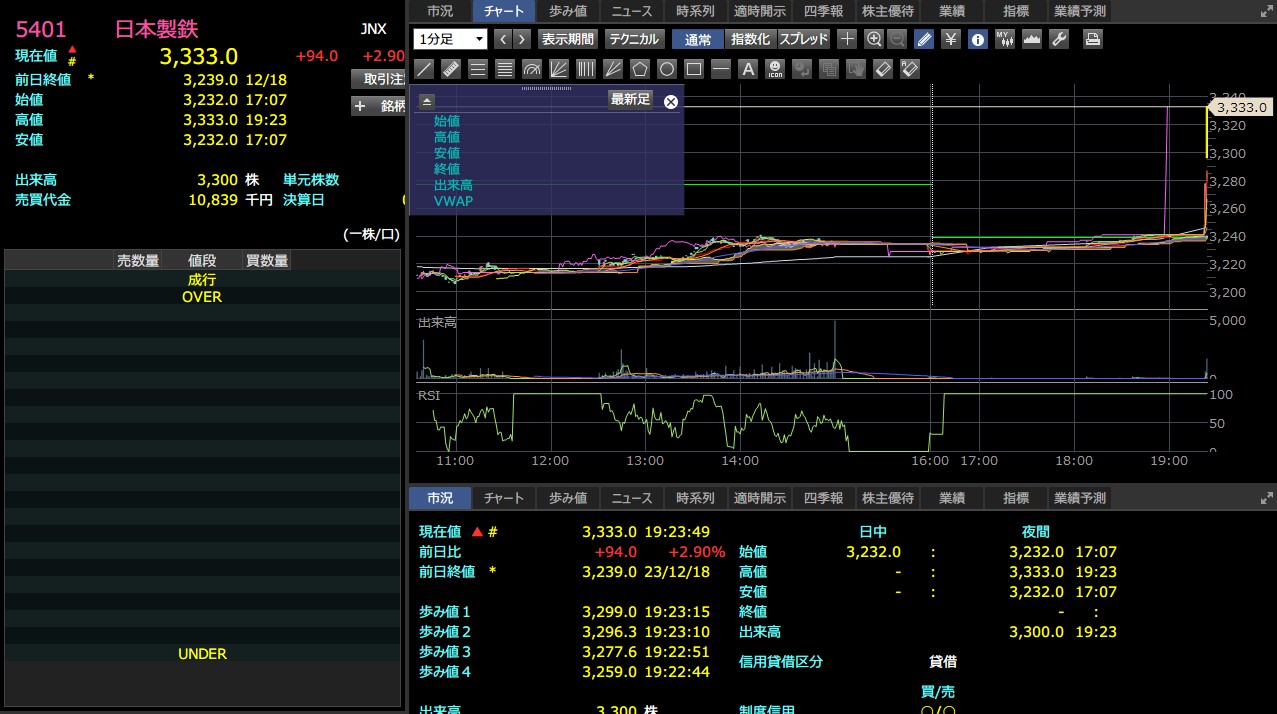
Task: Insert a smiley icon stamp
Action: click(775, 69)
